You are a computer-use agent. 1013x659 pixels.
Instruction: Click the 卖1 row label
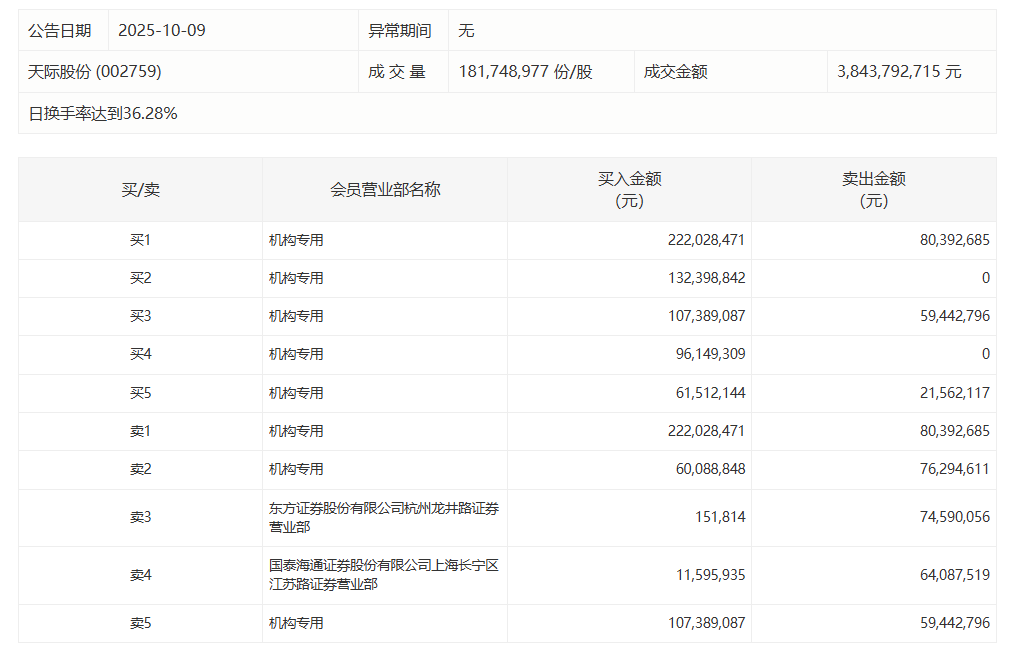pyautogui.click(x=140, y=431)
